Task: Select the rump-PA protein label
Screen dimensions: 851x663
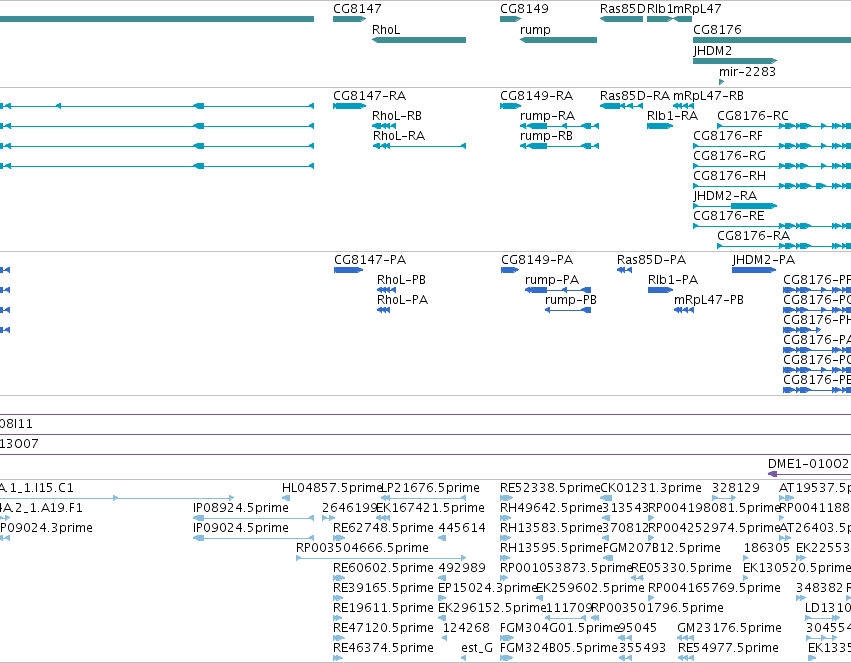Action: click(x=552, y=280)
